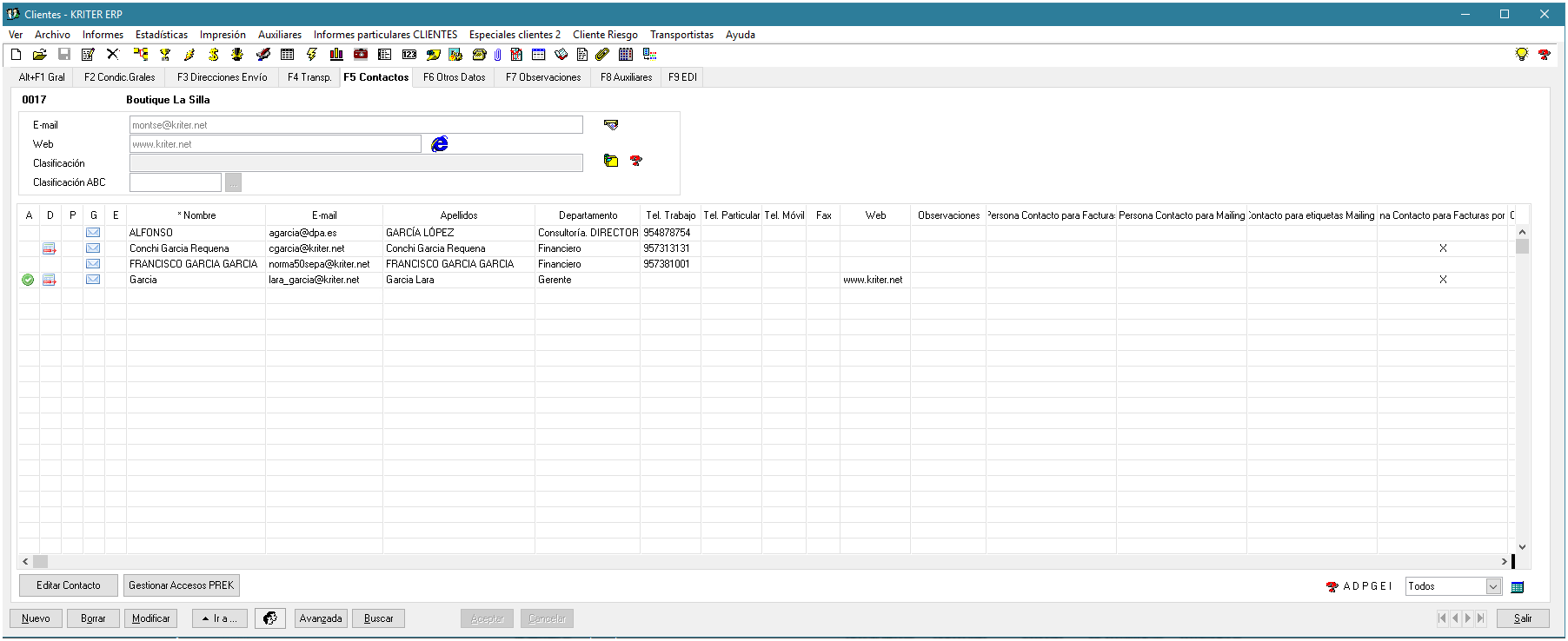Viewport: 1568px width, 641px height.
Task: Open the Archivo menu
Action: click(52, 35)
